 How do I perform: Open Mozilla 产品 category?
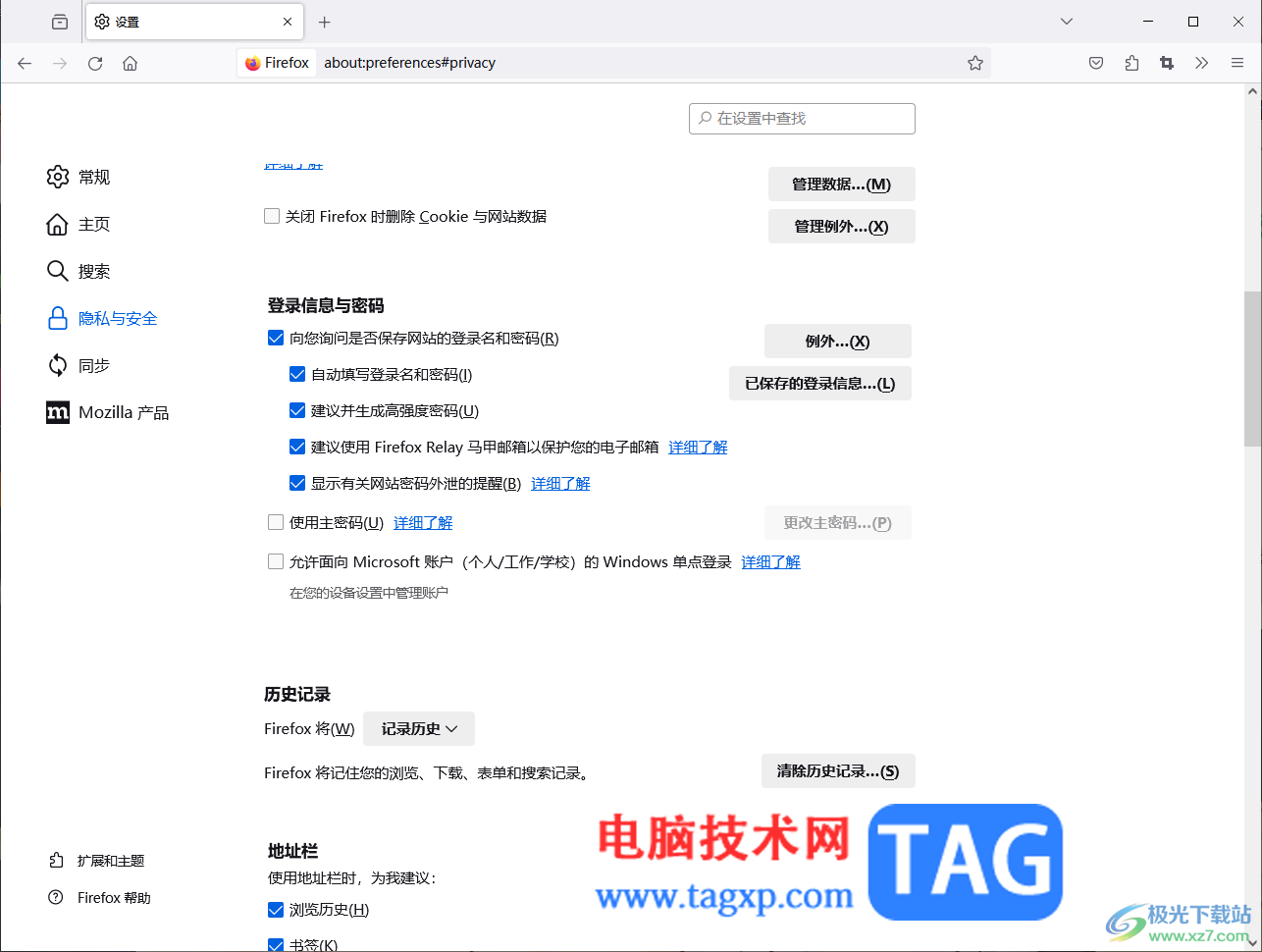click(108, 412)
